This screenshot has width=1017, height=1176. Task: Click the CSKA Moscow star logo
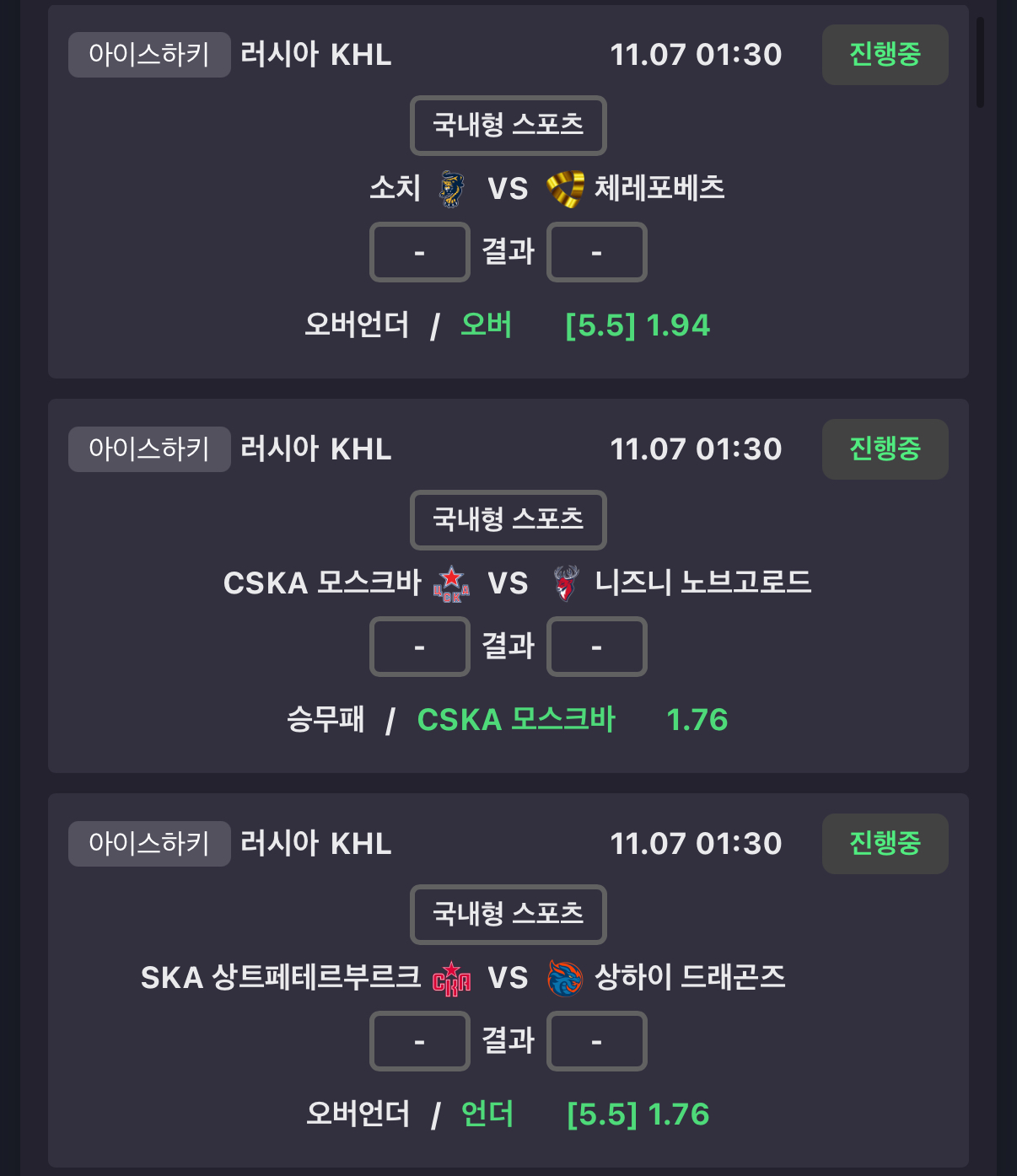(x=451, y=583)
